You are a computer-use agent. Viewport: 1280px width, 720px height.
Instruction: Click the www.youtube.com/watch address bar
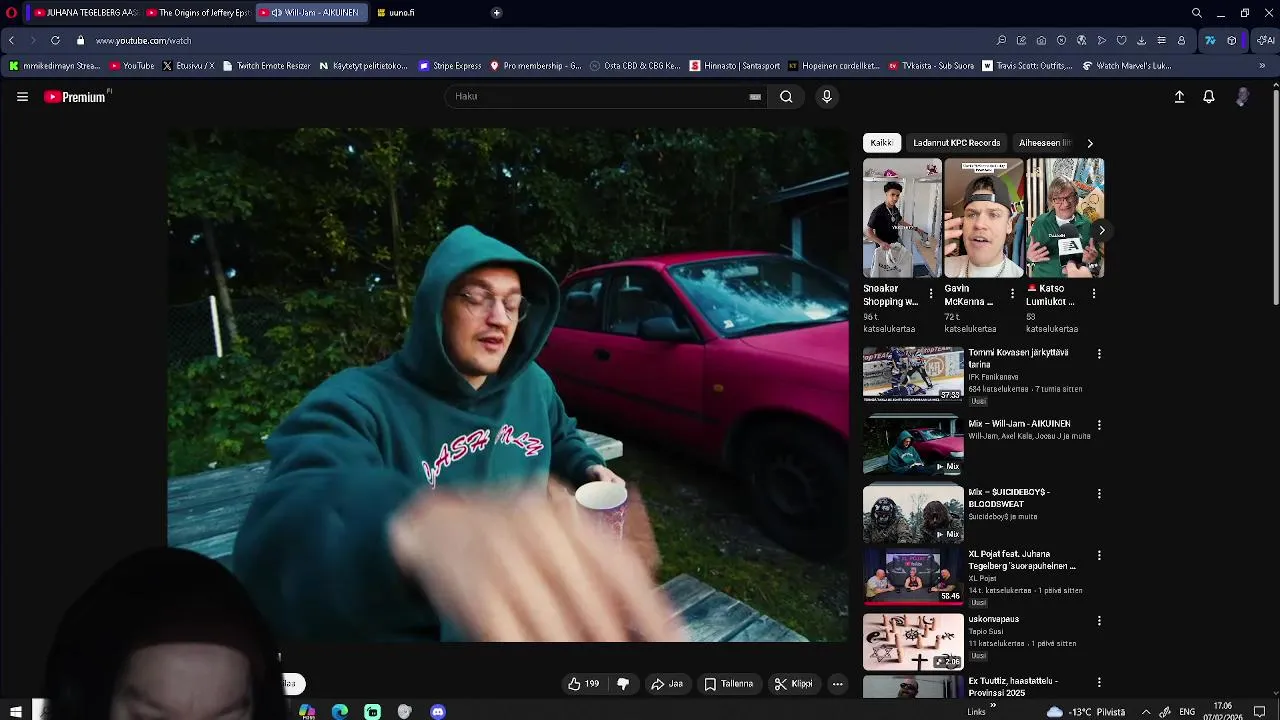[x=143, y=41]
